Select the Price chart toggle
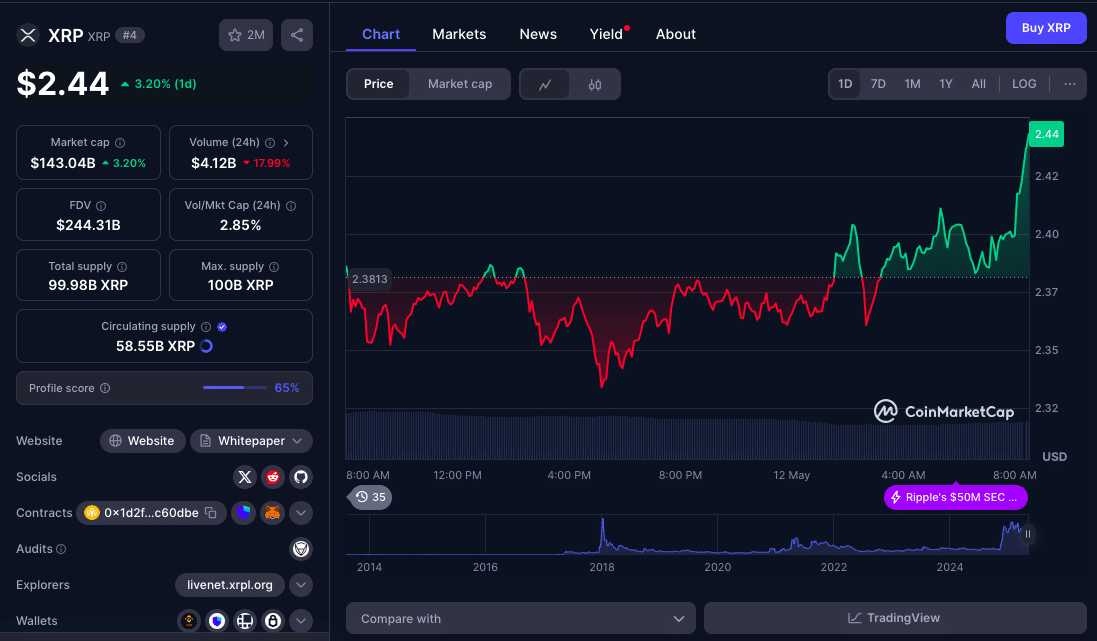Image resolution: width=1097 pixels, height=641 pixels. pyautogui.click(x=378, y=84)
